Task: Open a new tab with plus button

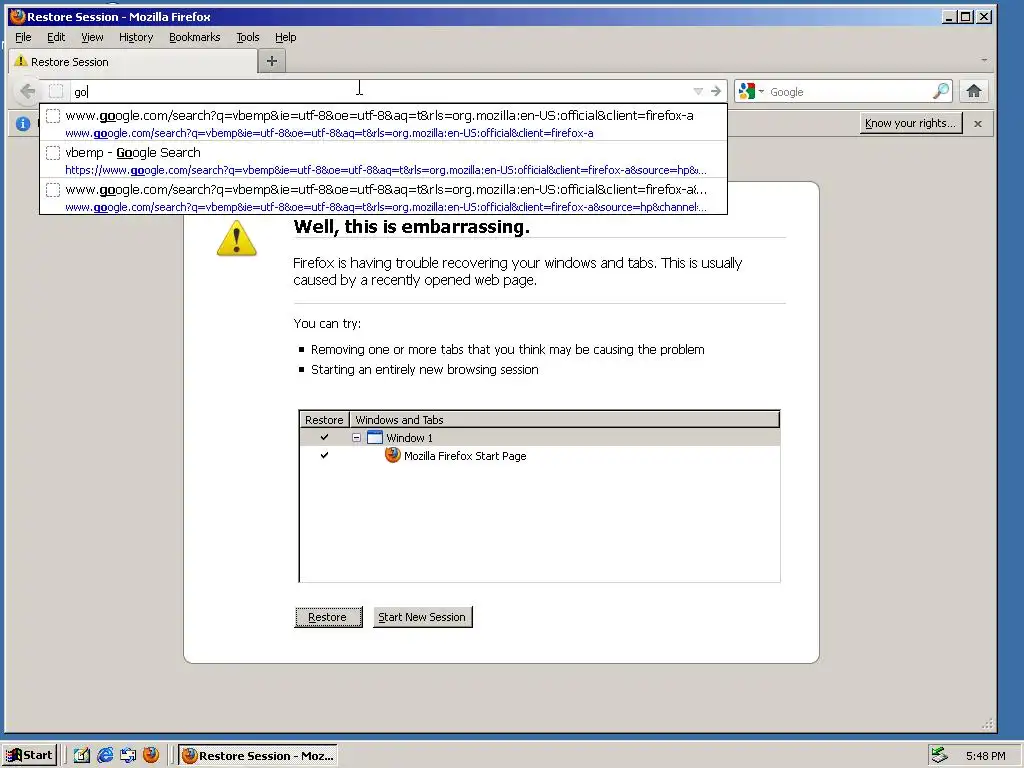Action: click(272, 61)
